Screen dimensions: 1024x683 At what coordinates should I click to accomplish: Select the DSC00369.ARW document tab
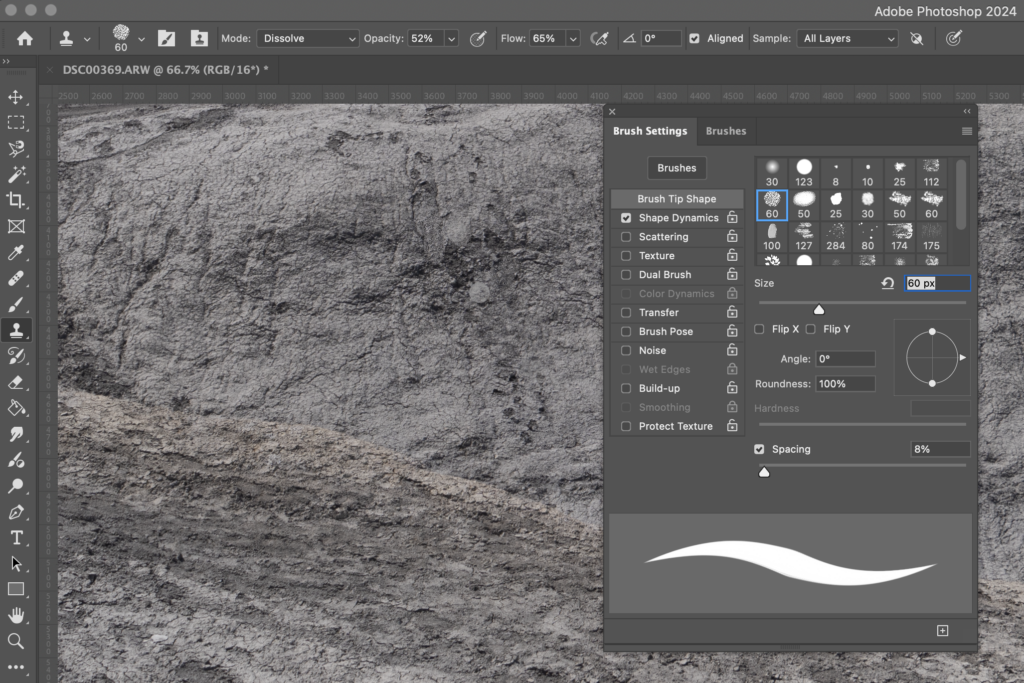tap(165, 70)
